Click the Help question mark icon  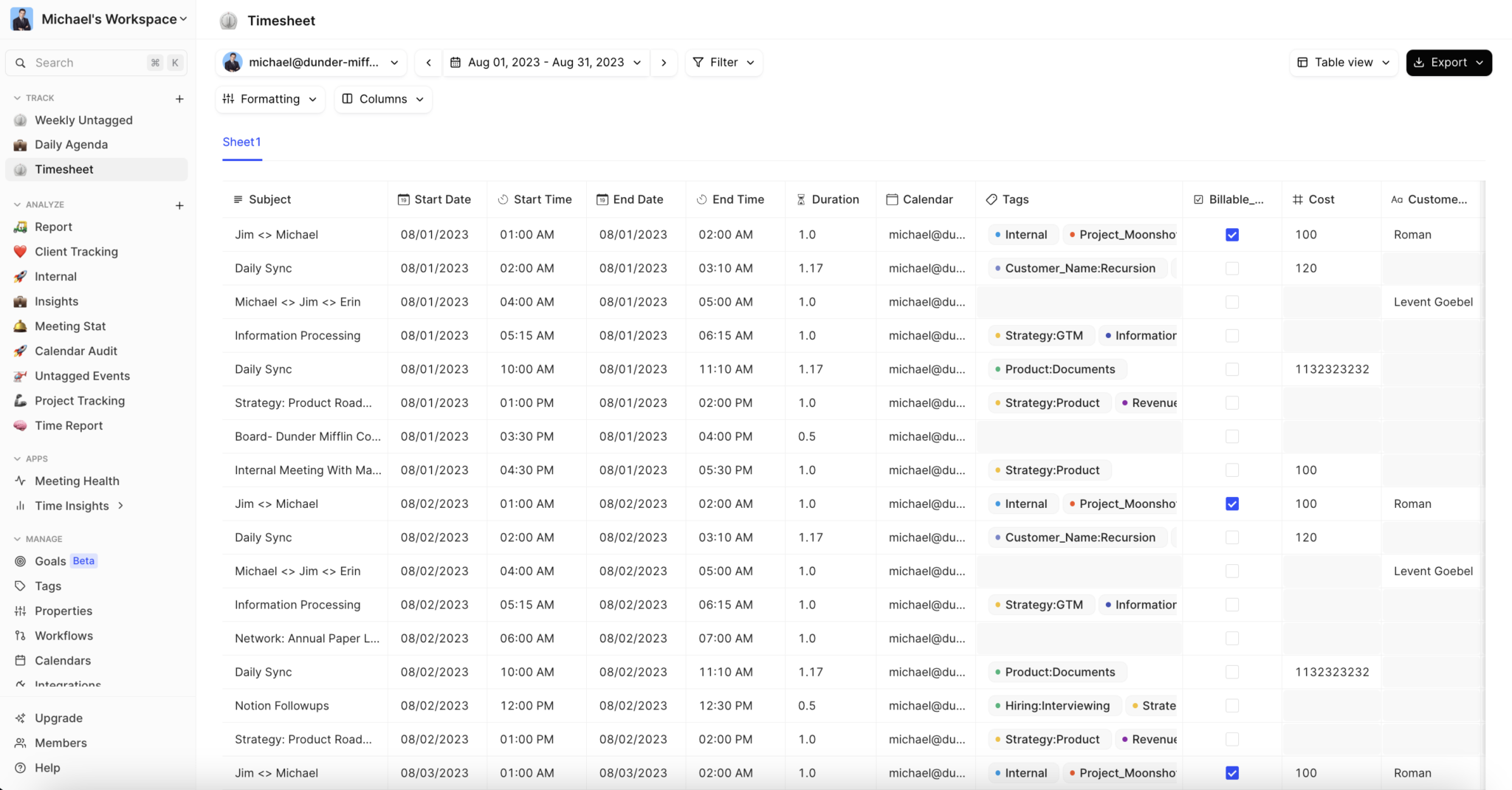(20, 768)
